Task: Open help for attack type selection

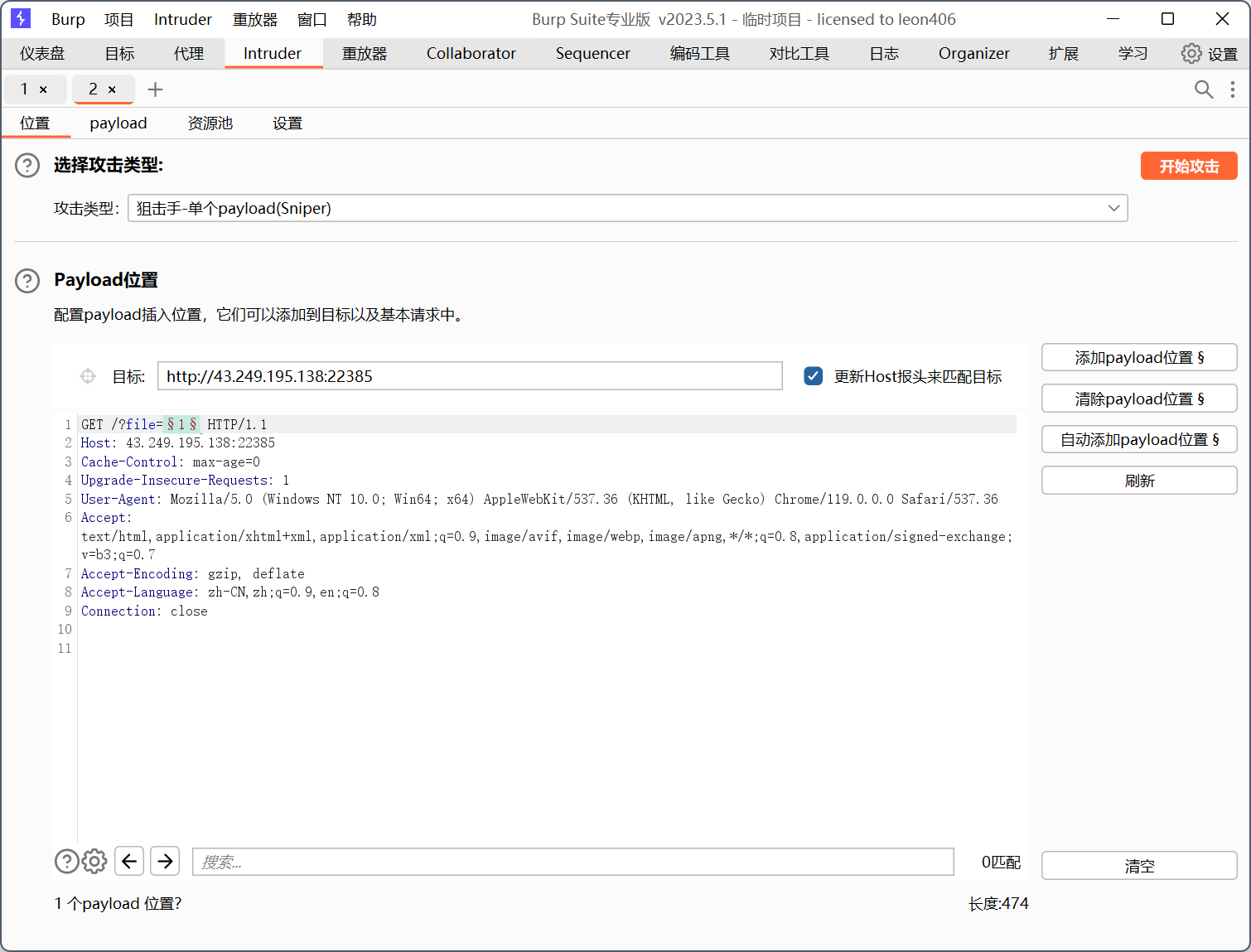Action: tap(27, 166)
